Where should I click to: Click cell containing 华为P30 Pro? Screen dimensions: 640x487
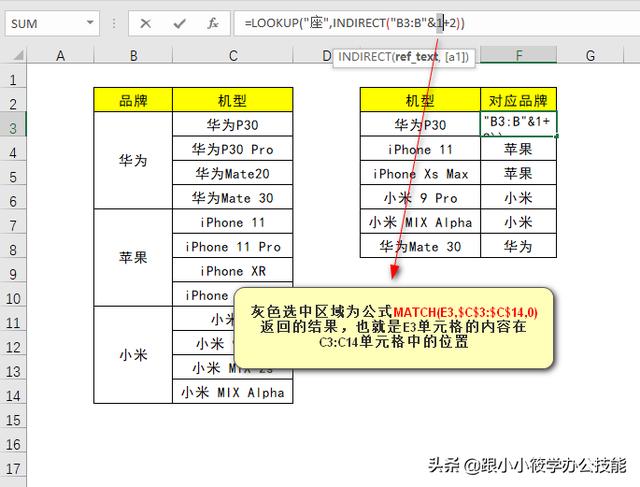click(x=233, y=149)
